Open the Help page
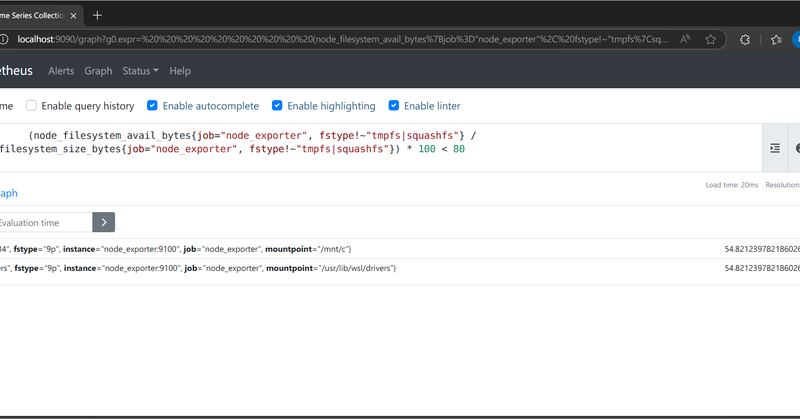The image size is (800, 419). click(x=180, y=71)
